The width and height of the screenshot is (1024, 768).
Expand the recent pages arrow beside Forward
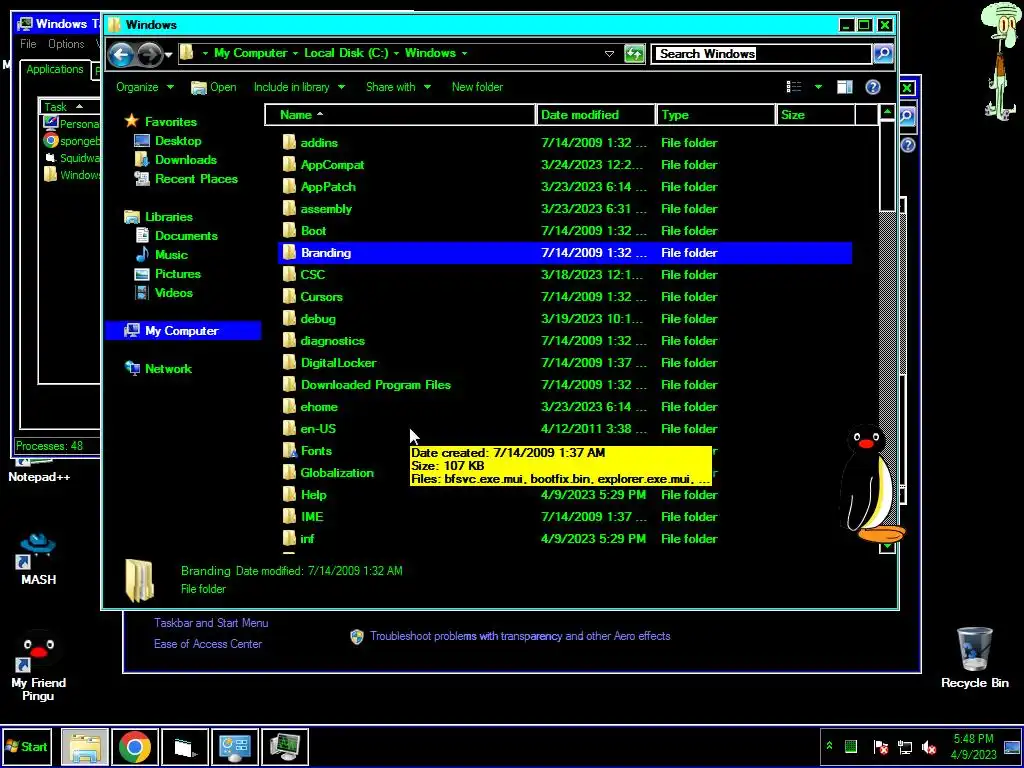click(168, 54)
